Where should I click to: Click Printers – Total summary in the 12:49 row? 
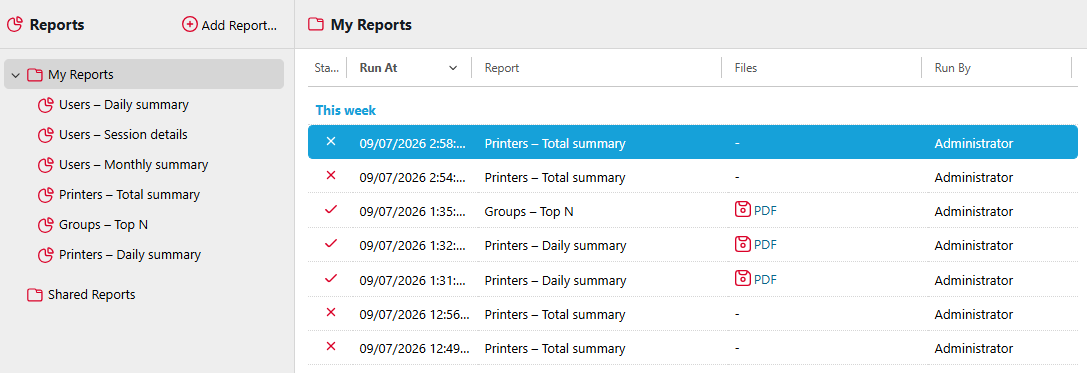[x=555, y=348]
